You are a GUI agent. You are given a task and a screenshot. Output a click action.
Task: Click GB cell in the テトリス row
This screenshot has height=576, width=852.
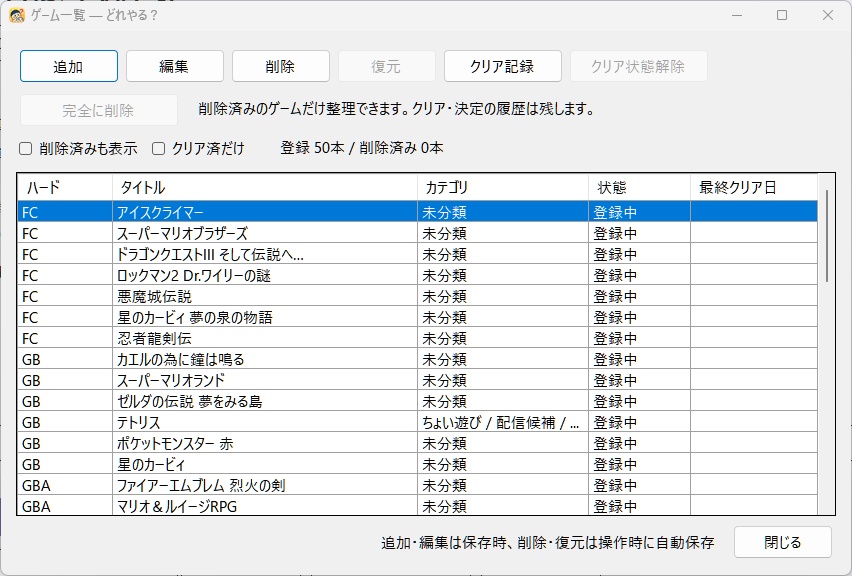[x=65, y=422]
